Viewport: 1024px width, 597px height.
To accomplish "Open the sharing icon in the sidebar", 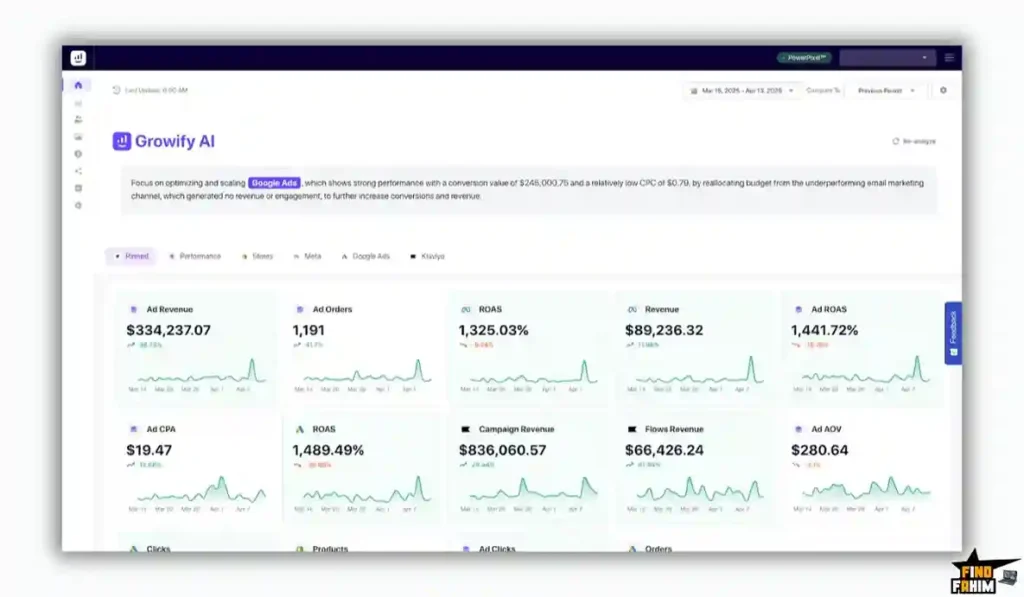I will tap(77, 170).
